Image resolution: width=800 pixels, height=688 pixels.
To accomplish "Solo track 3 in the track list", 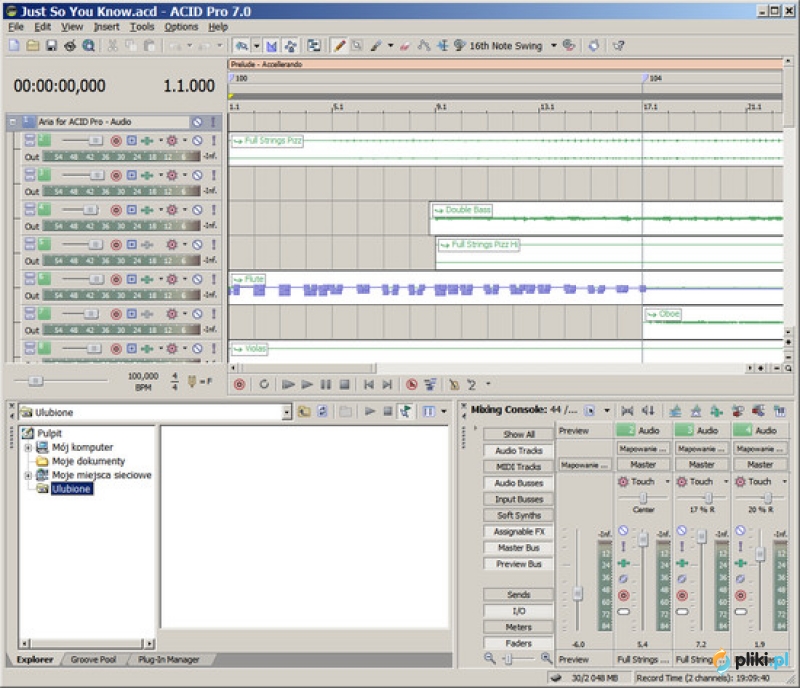I will 213,176.
